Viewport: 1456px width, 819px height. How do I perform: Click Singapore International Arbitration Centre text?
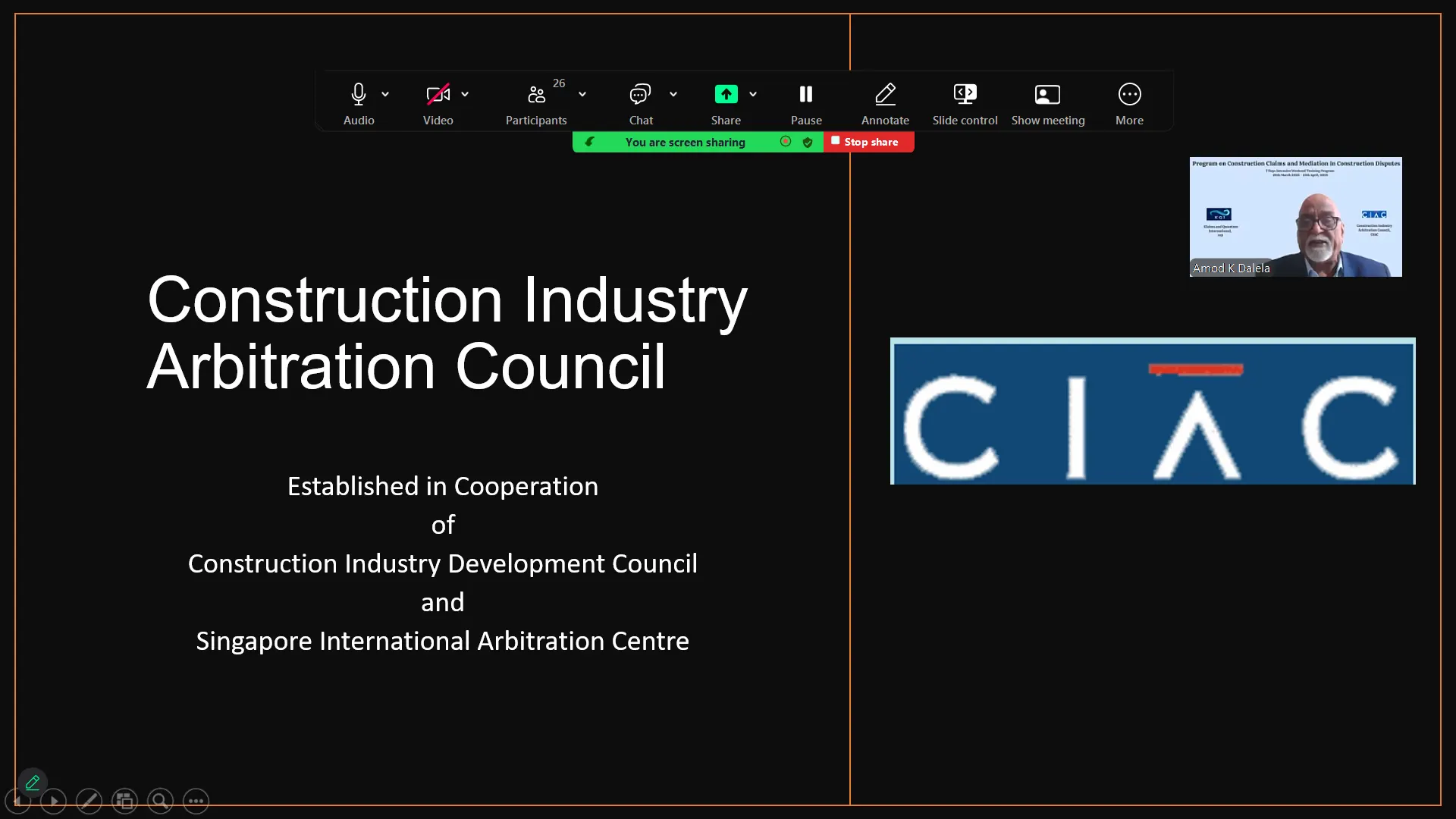(443, 641)
